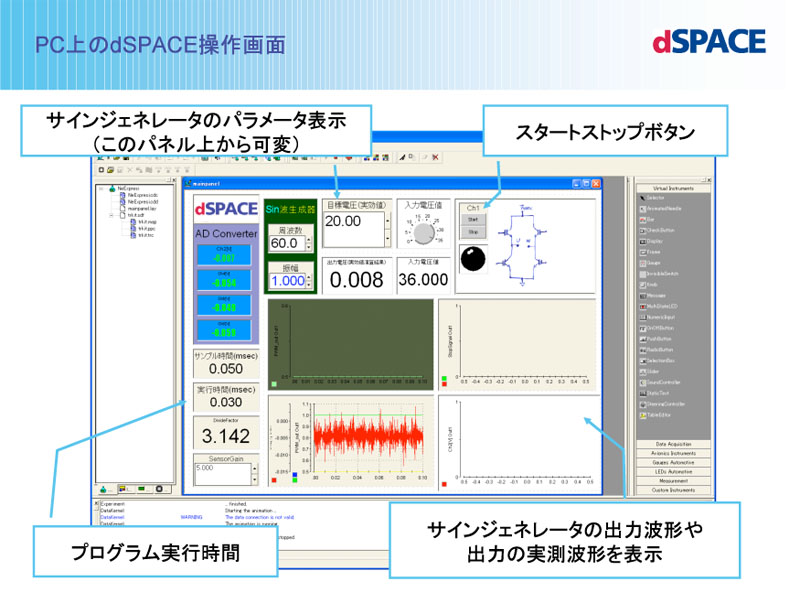Choose the NumericInput instrument
The width and height of the screenshot is (800, 603).
(658, 317)
